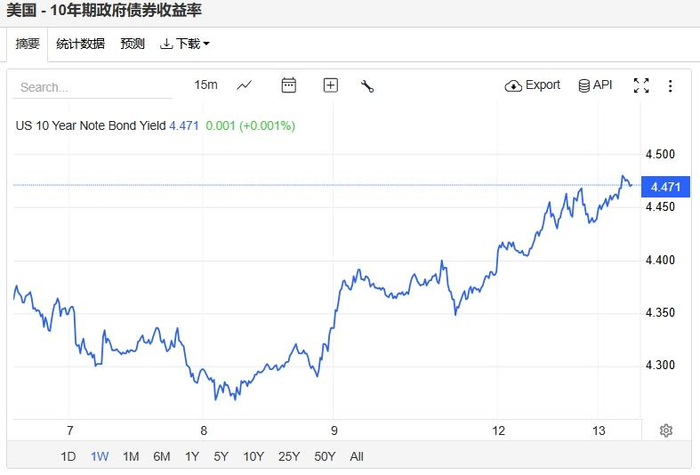Open the chart type line icon
This screenshot has width=700, height=475.
[x=244, y=86]
